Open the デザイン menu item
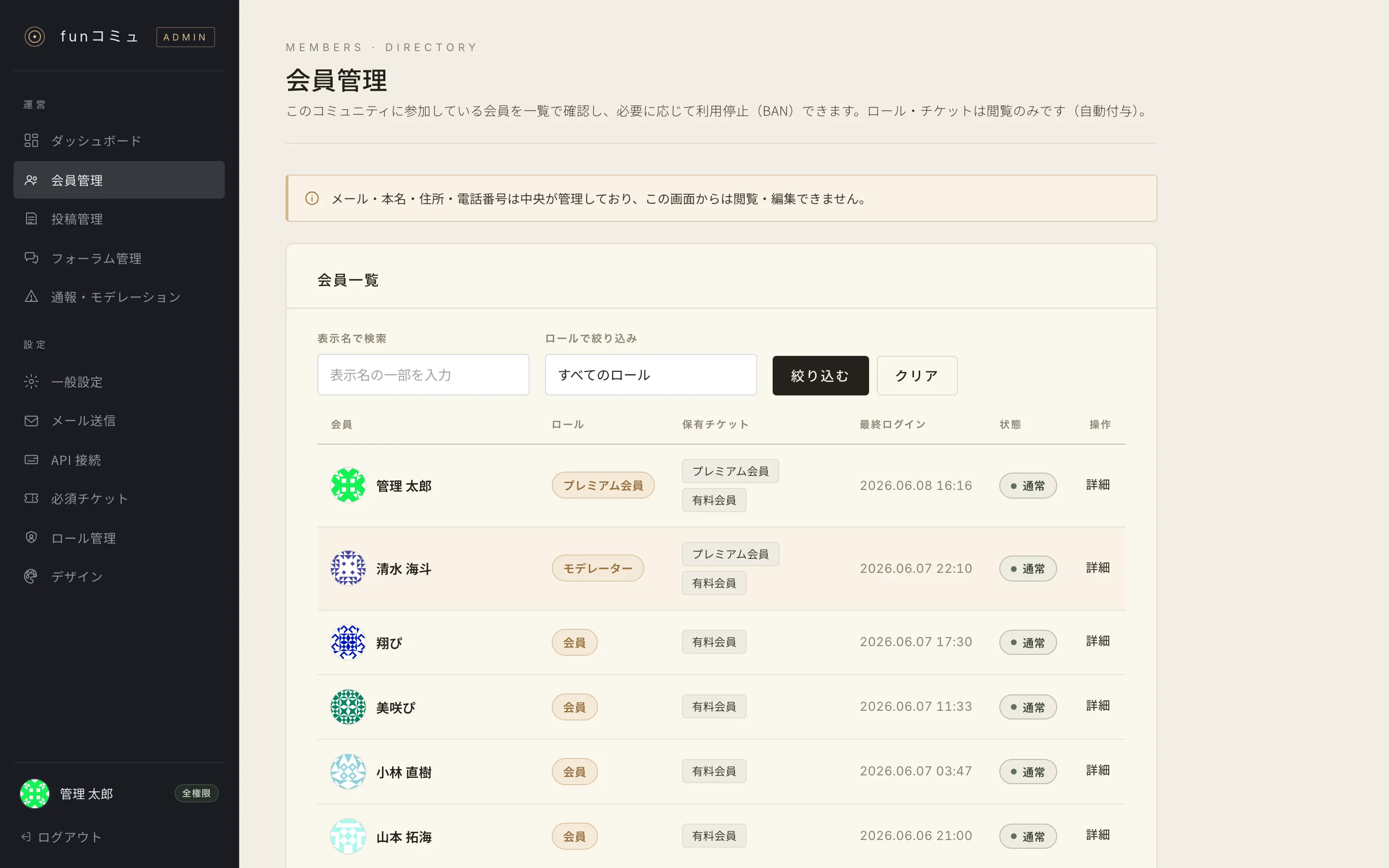This screenshot has height=868, width=1389. click(119, 576)
